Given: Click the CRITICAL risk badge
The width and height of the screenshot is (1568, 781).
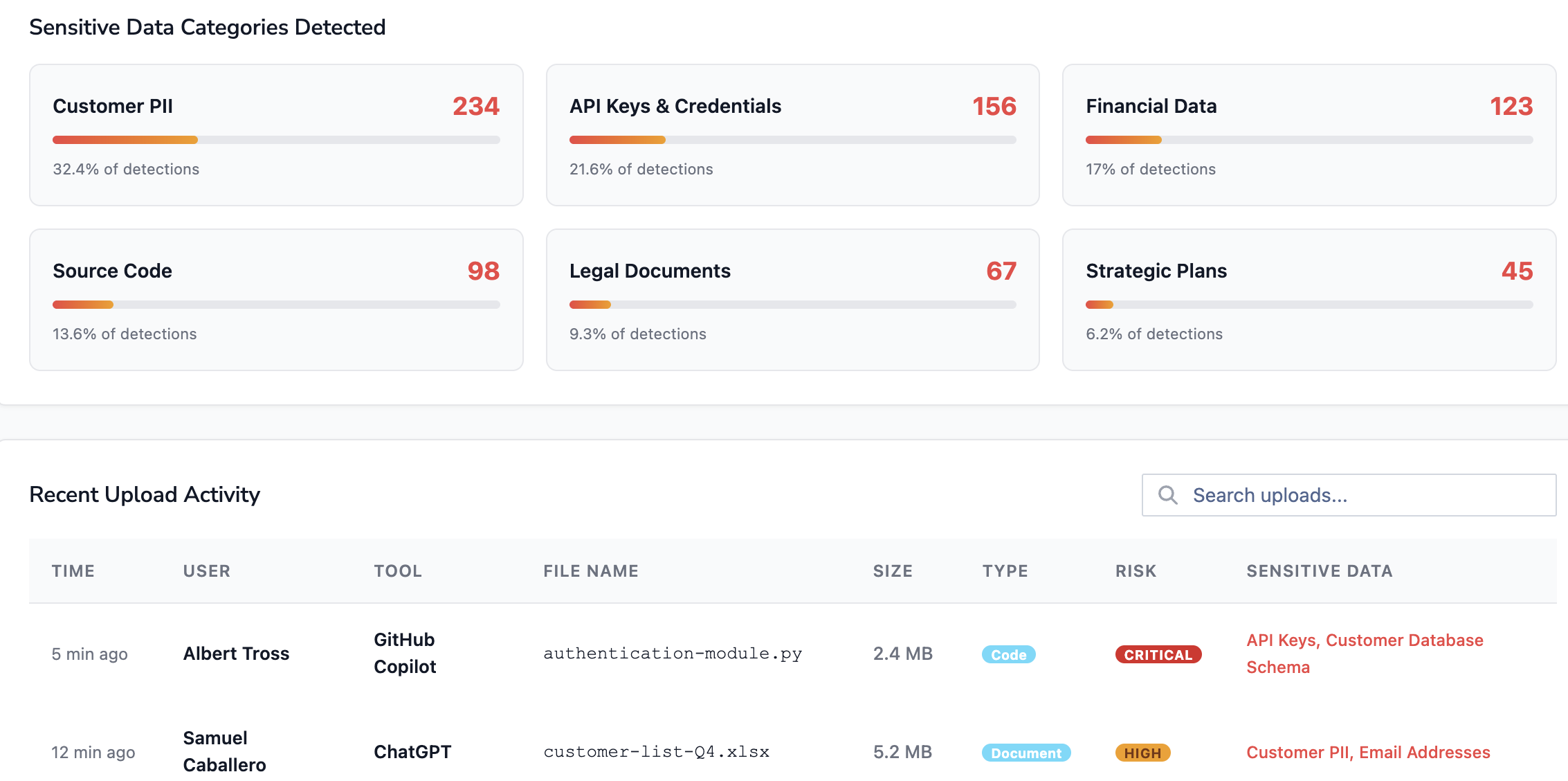Looking at the screenshot, I should (1158, 655).
